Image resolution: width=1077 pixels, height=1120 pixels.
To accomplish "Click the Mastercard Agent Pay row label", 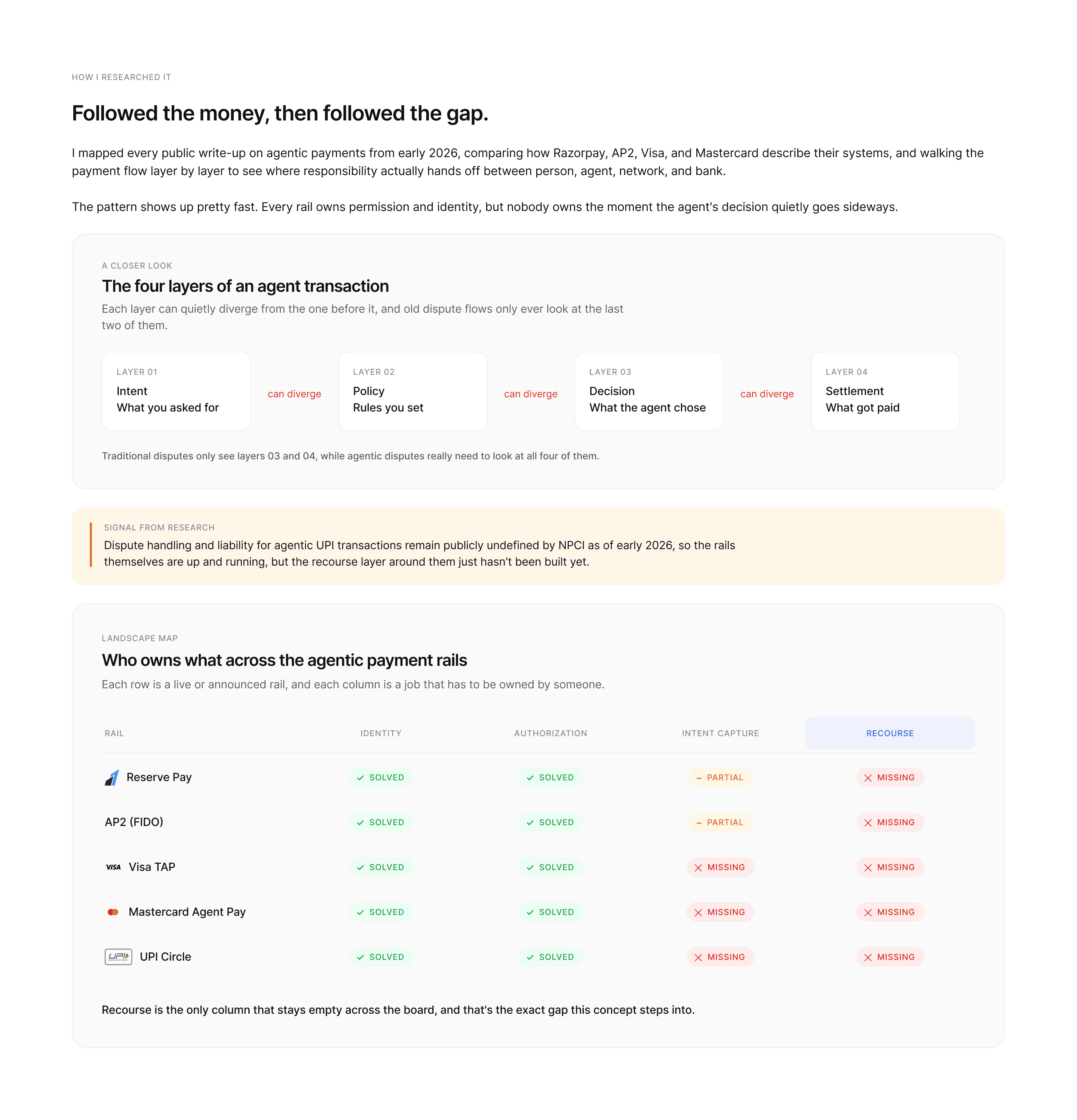I will [x=187, y=912].
